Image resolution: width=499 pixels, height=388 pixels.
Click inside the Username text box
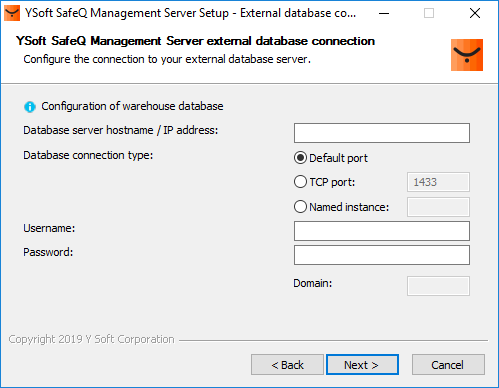pos(382,231)
